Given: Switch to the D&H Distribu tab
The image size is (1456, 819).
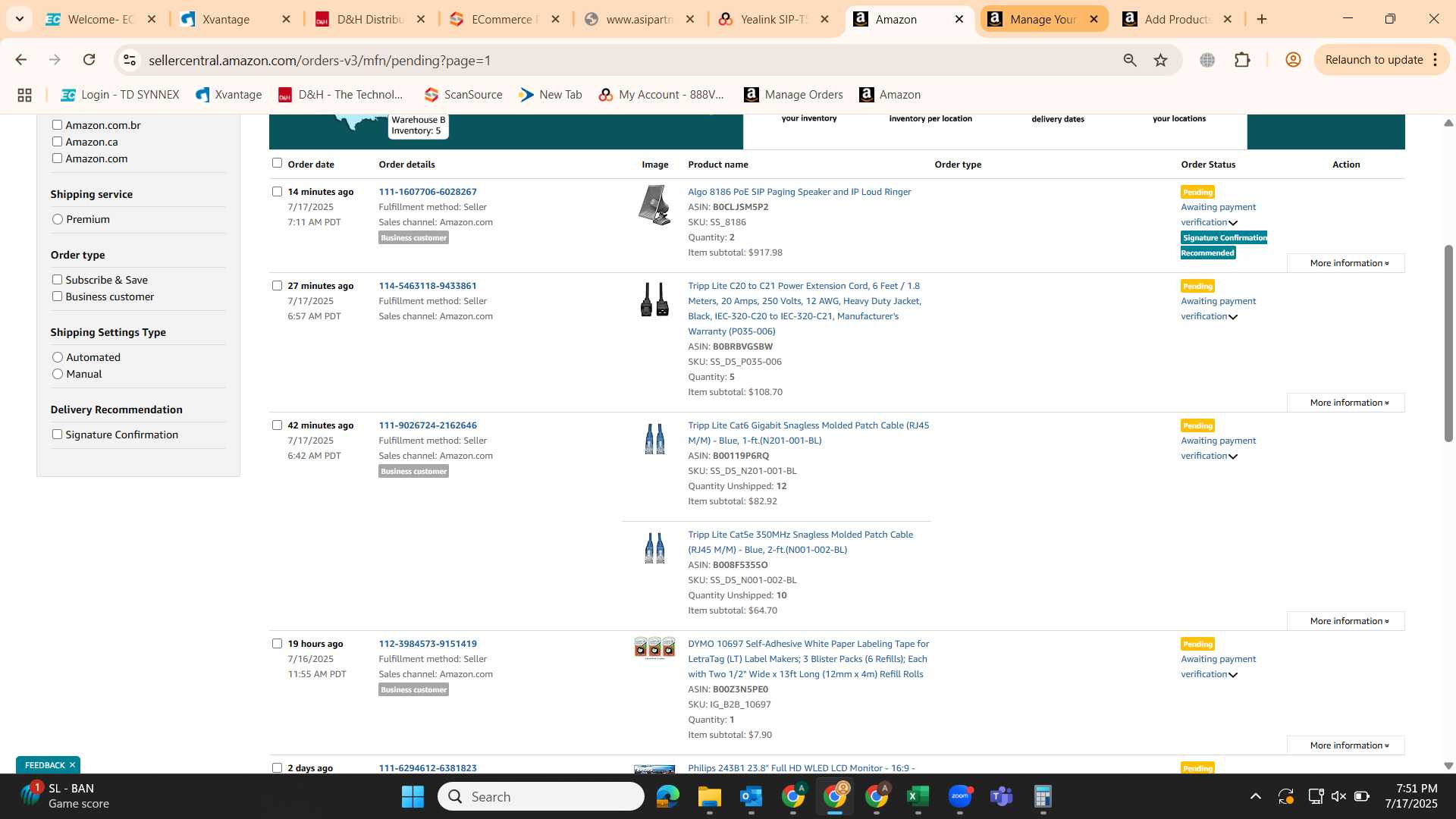Looking at the screenshot, I should tap(370, 19).
